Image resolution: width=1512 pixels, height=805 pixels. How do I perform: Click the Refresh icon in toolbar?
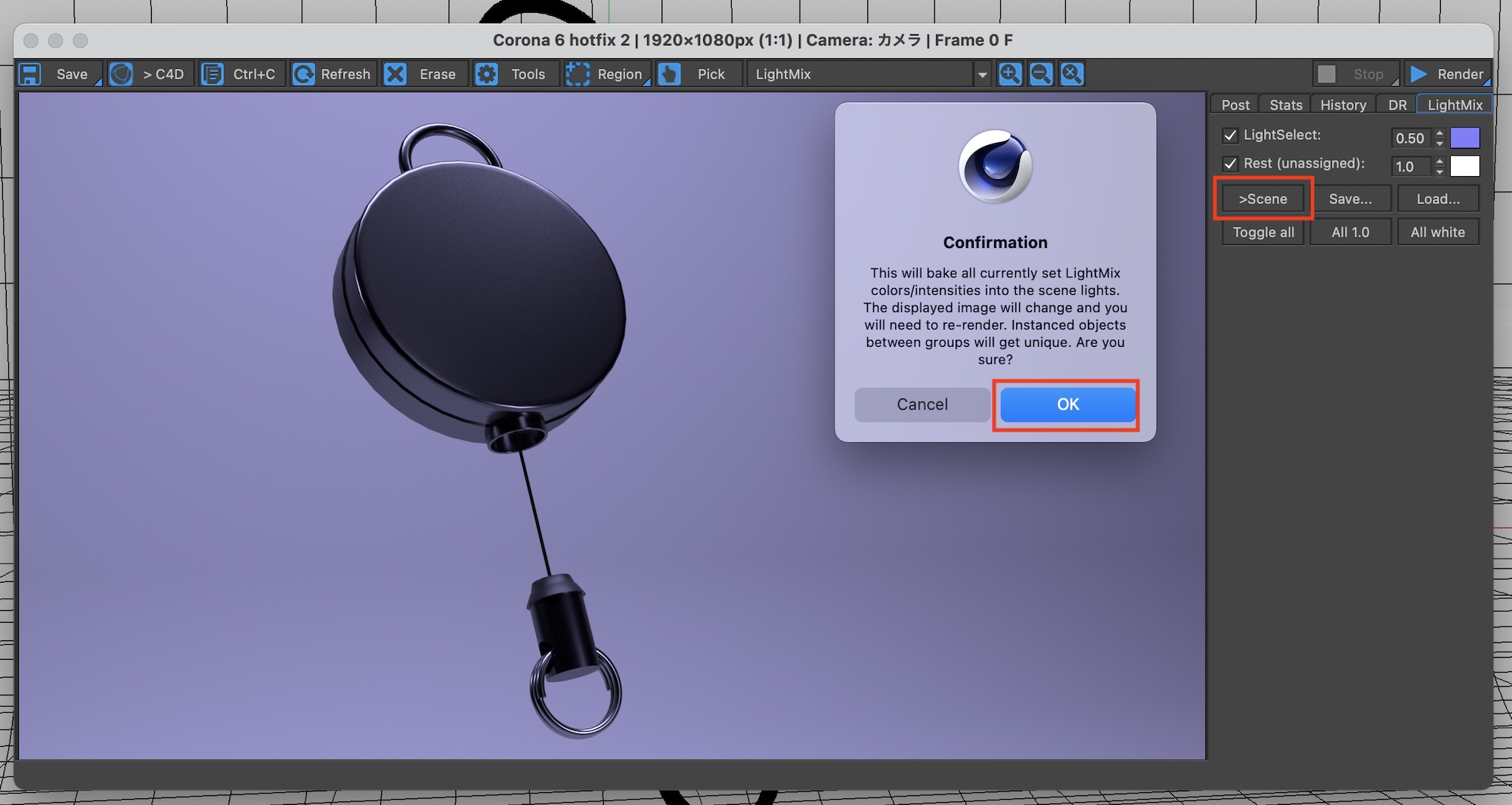[304, 74]
